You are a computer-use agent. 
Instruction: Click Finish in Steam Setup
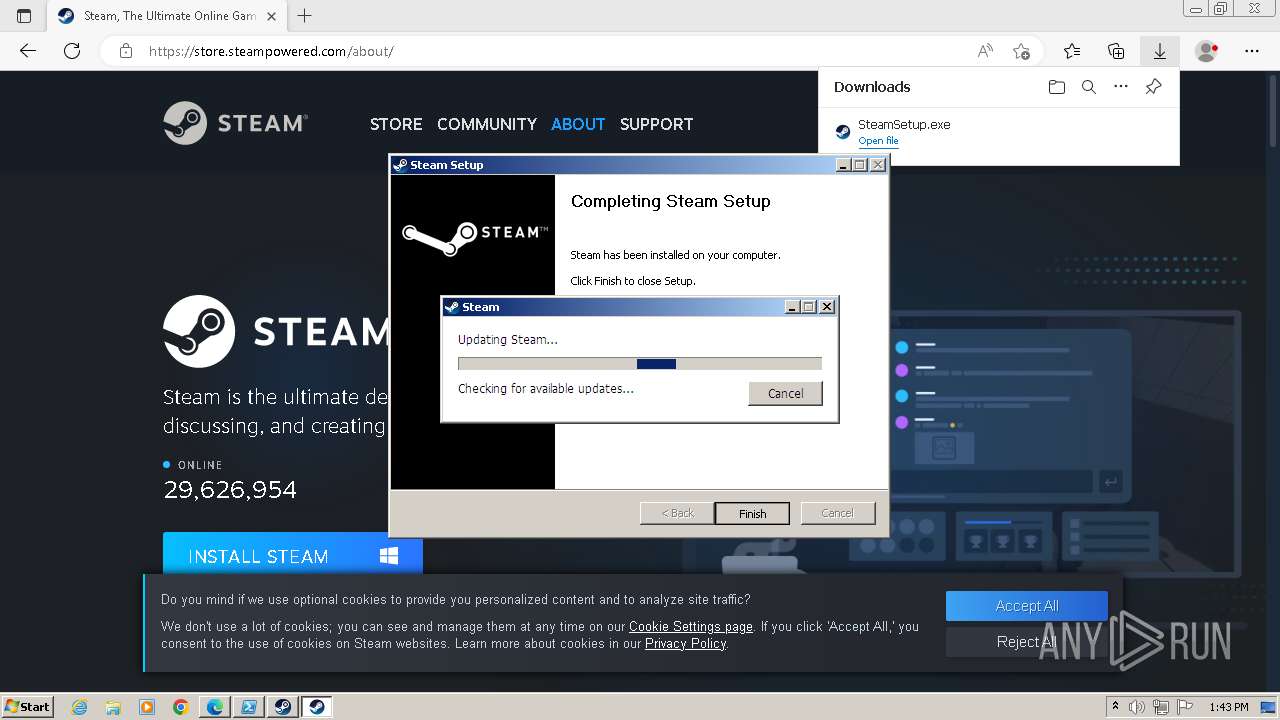(x=752, y=513)
